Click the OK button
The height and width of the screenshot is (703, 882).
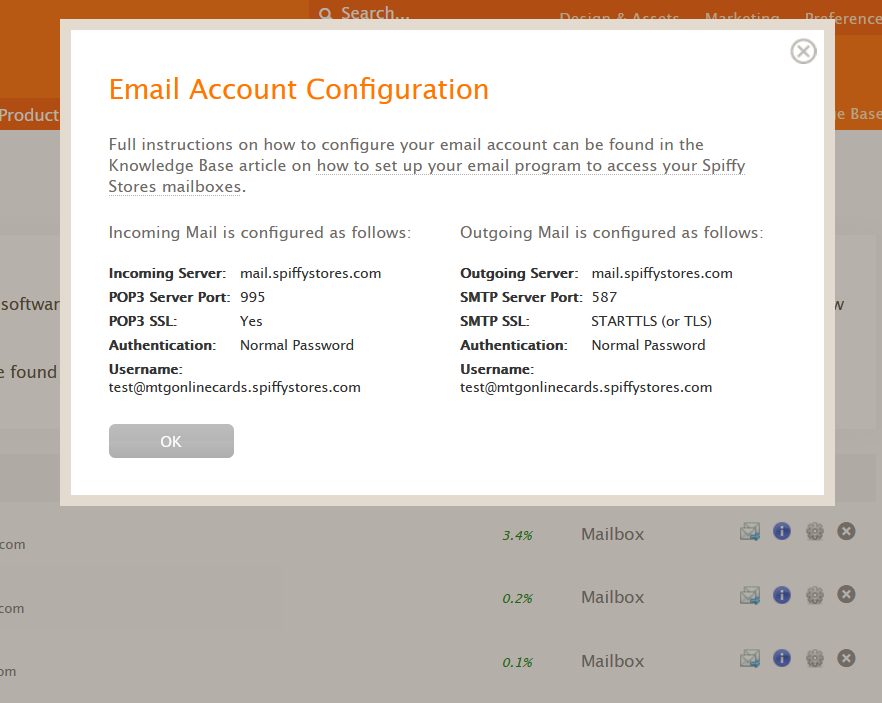pos(171,441)
